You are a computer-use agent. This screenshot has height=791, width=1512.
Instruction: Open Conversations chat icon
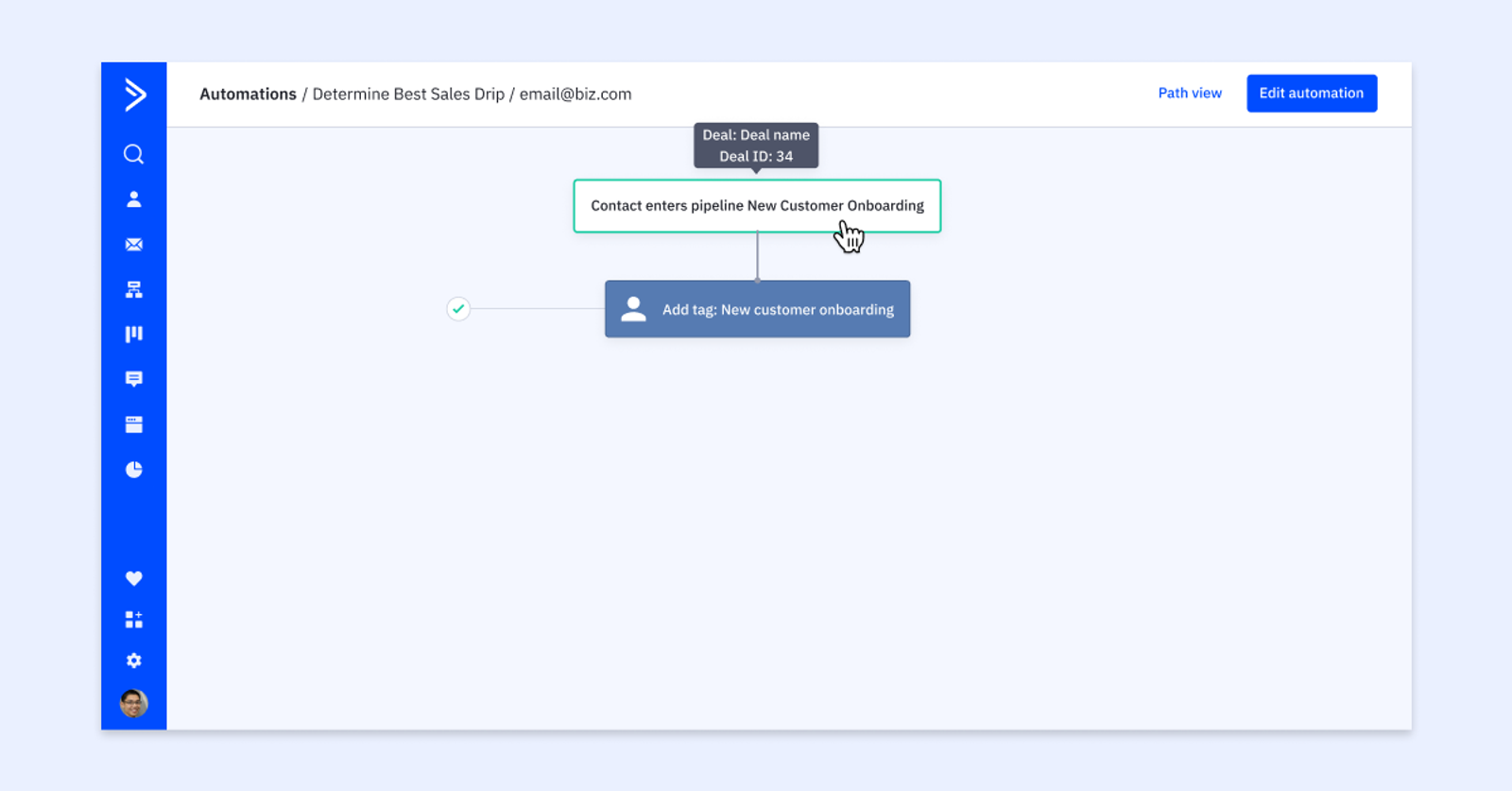(x=134, y=379)
